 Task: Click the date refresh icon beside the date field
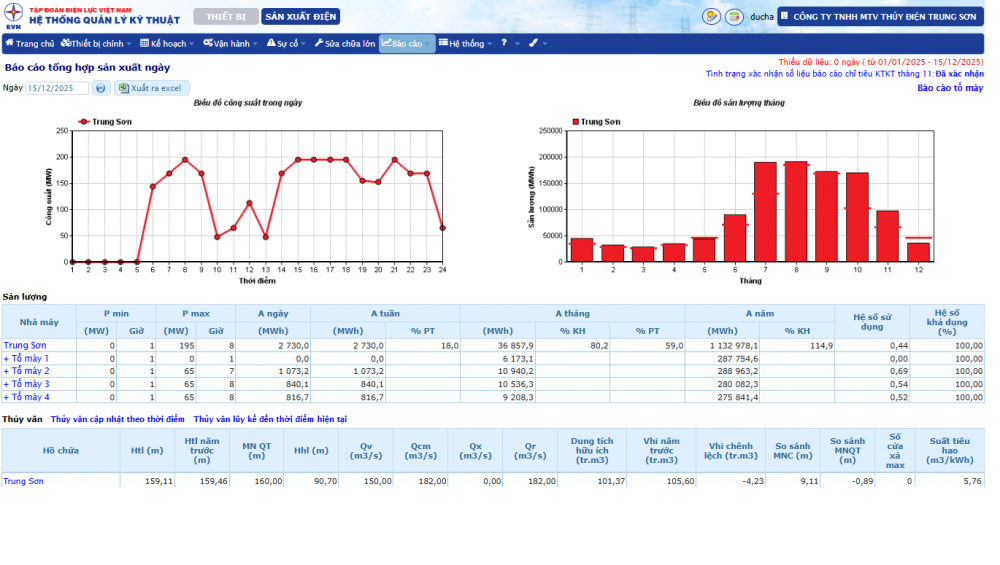(101, 88)
